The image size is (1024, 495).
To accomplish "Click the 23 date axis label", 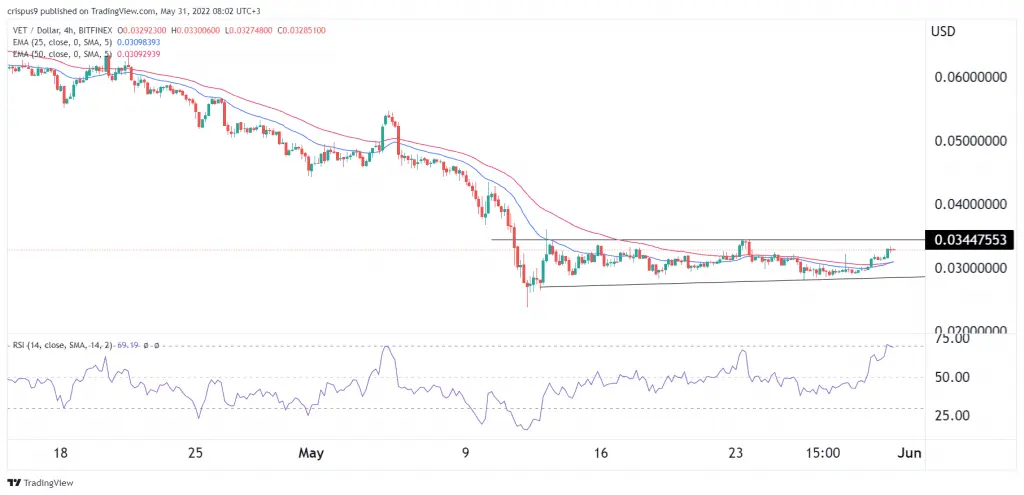I will tap(736, 453).
